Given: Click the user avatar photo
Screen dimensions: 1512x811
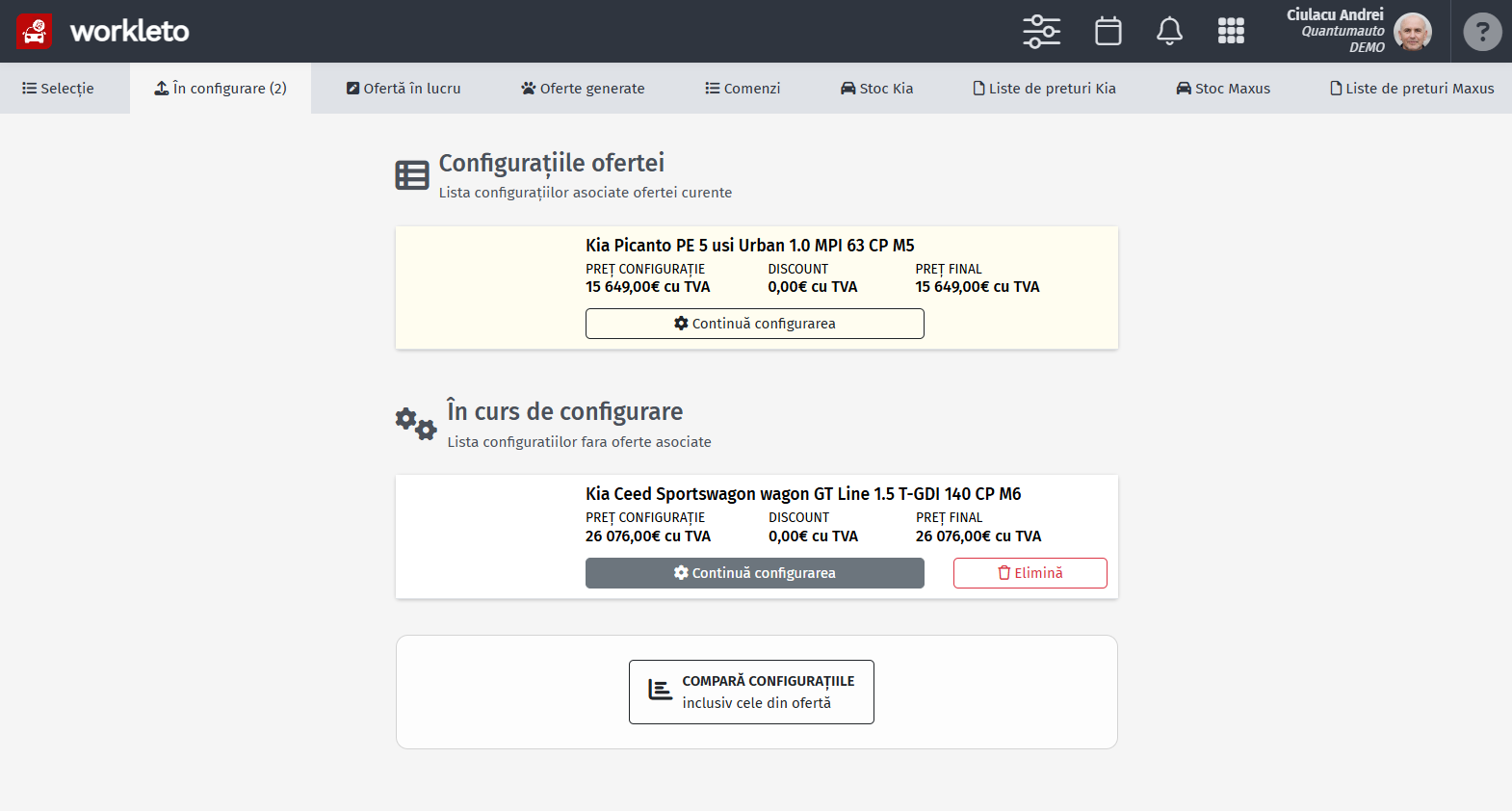Looking at the screenshot, I should pyautogui.click(x=1413, y=31).
